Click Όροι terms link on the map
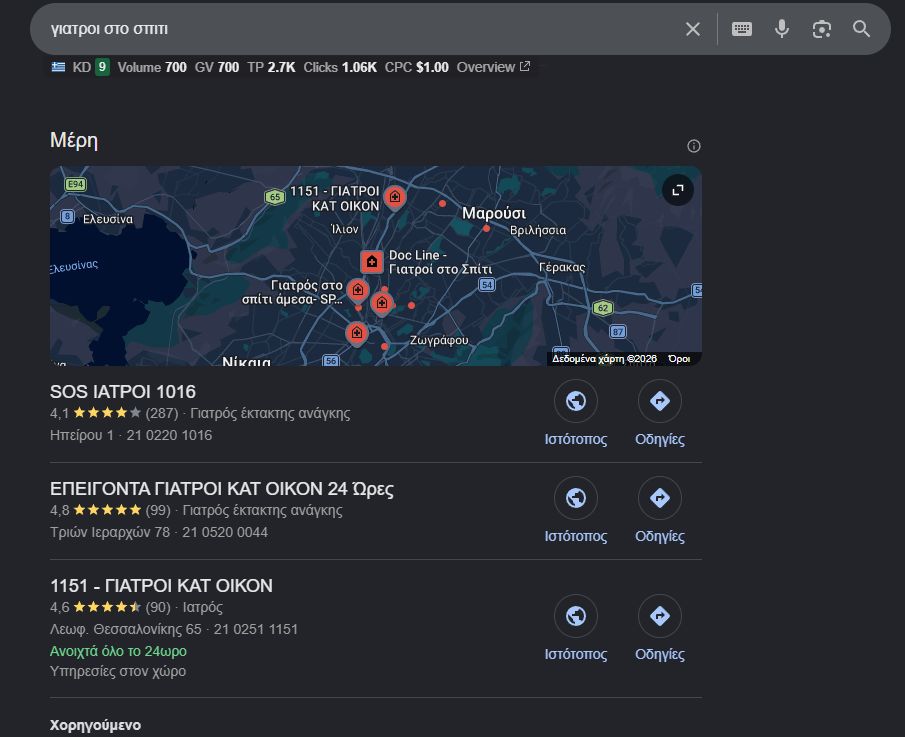 [679, 359]
